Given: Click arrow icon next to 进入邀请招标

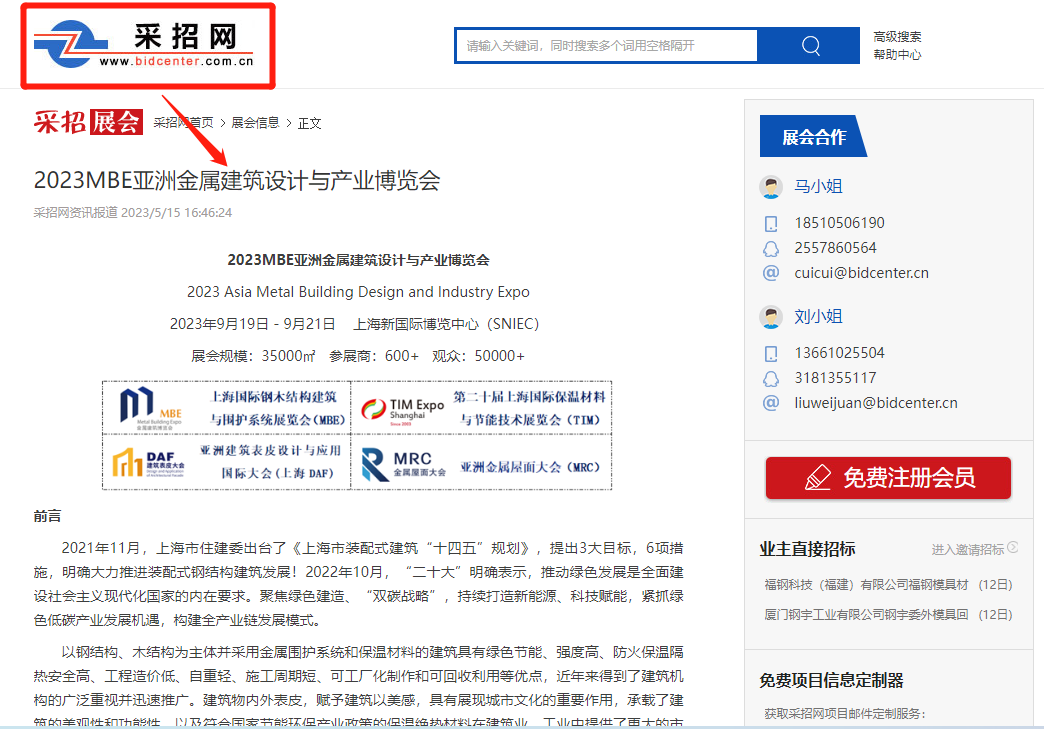Looking at the screenshot, I should [1013, 547].
